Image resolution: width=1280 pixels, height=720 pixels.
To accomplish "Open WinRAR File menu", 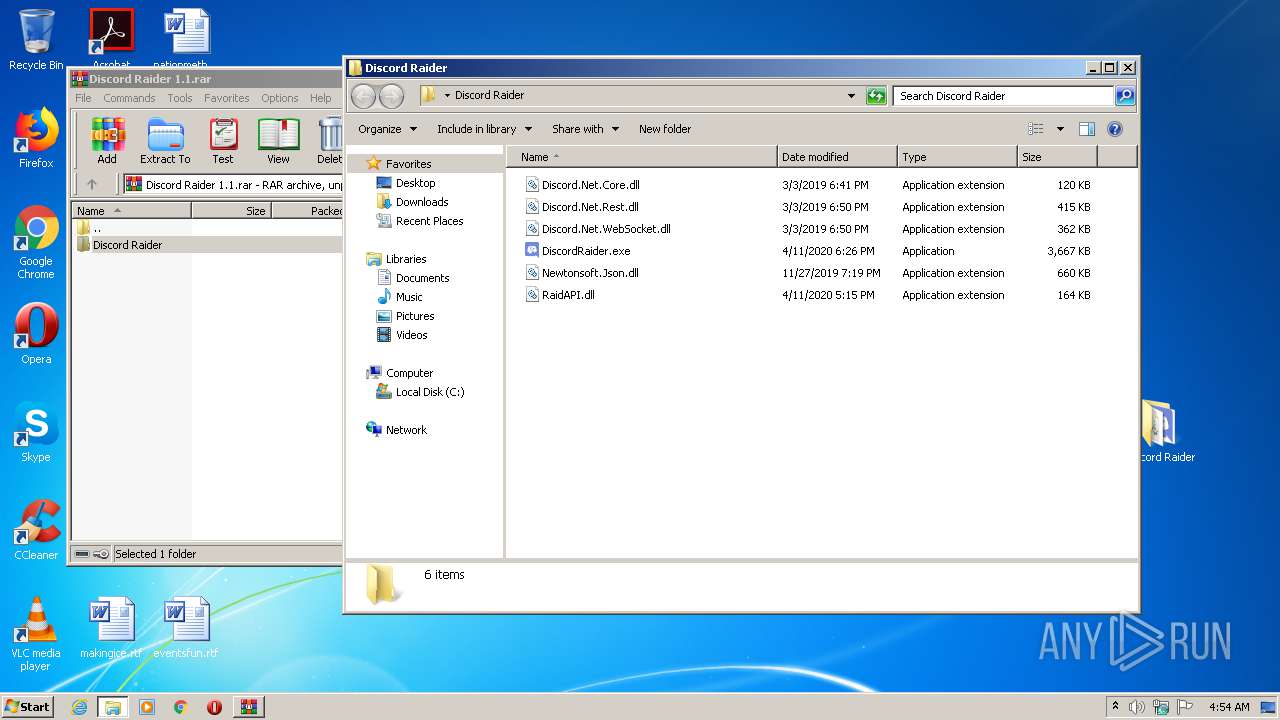I will [83, 98].
